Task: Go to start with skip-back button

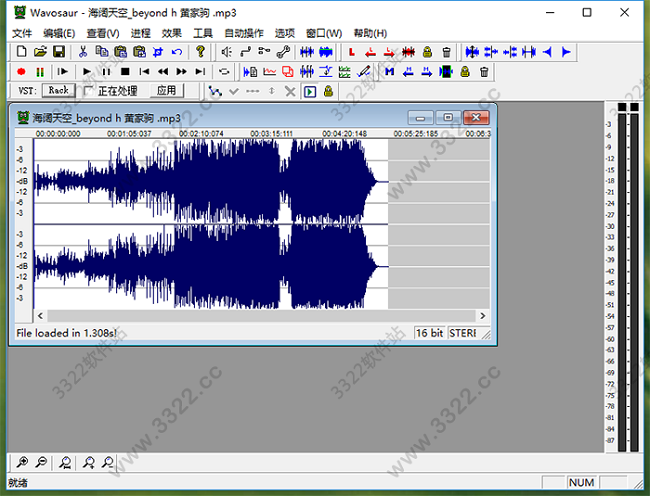Action: [x=144, y=72]
